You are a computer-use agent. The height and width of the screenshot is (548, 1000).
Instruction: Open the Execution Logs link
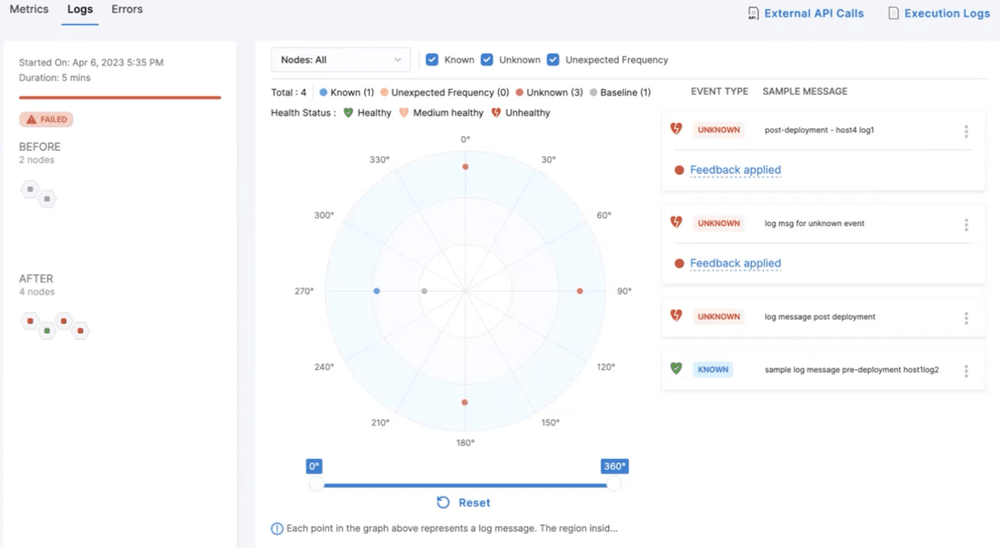[x=946, y=14]
